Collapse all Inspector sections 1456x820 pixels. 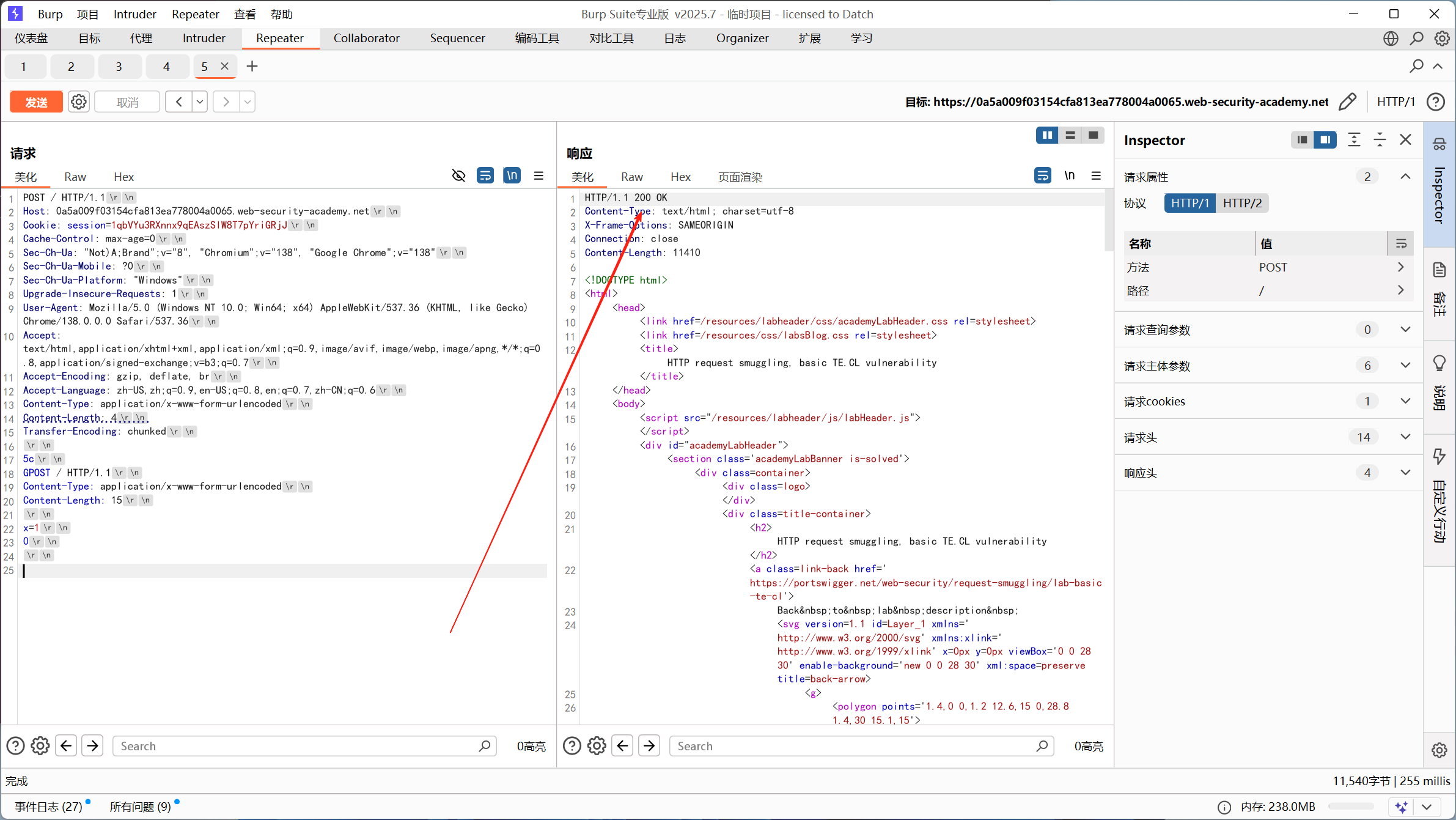1380,140
